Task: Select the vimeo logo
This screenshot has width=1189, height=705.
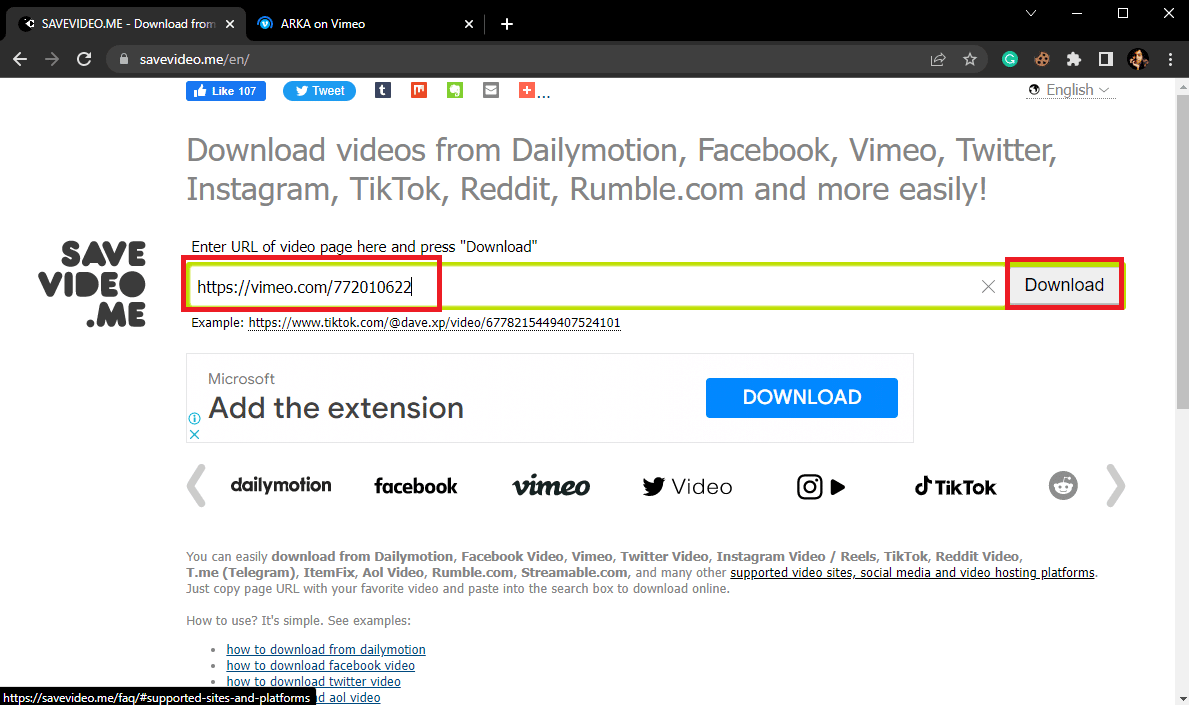Action: point(551,486)
